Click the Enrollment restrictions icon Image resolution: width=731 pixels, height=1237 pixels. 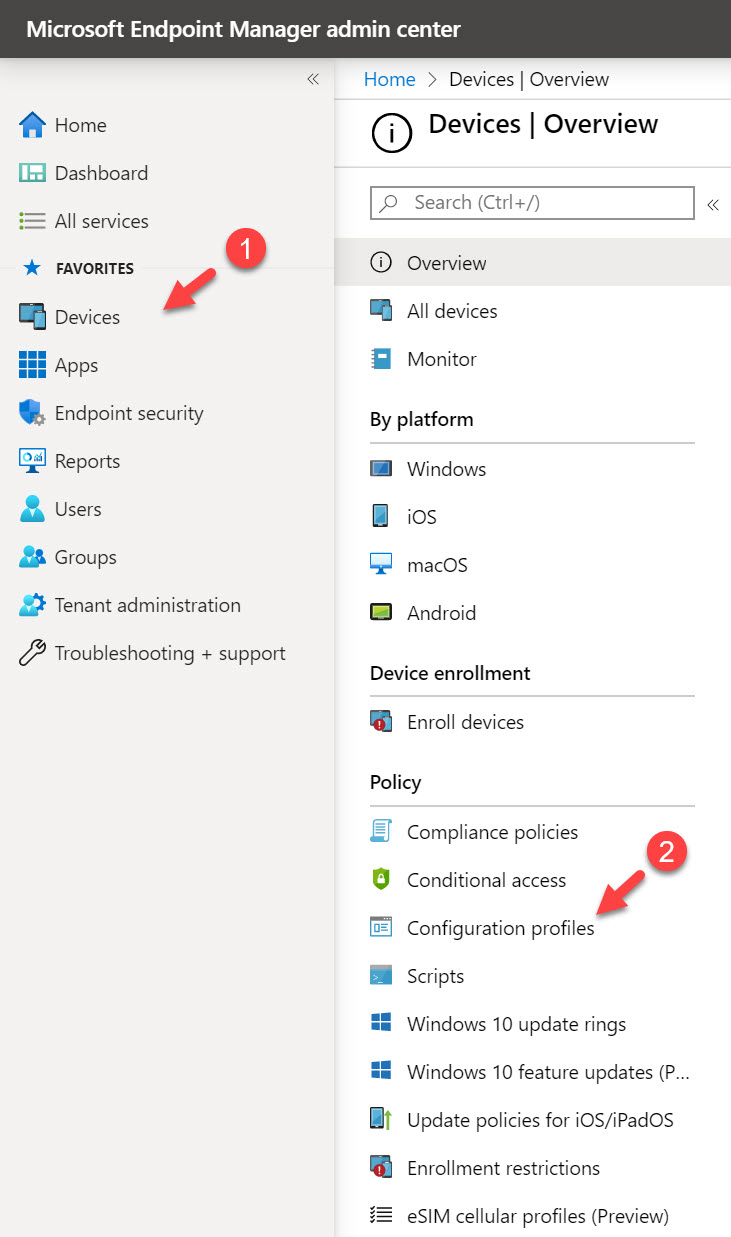point(381,1168)
